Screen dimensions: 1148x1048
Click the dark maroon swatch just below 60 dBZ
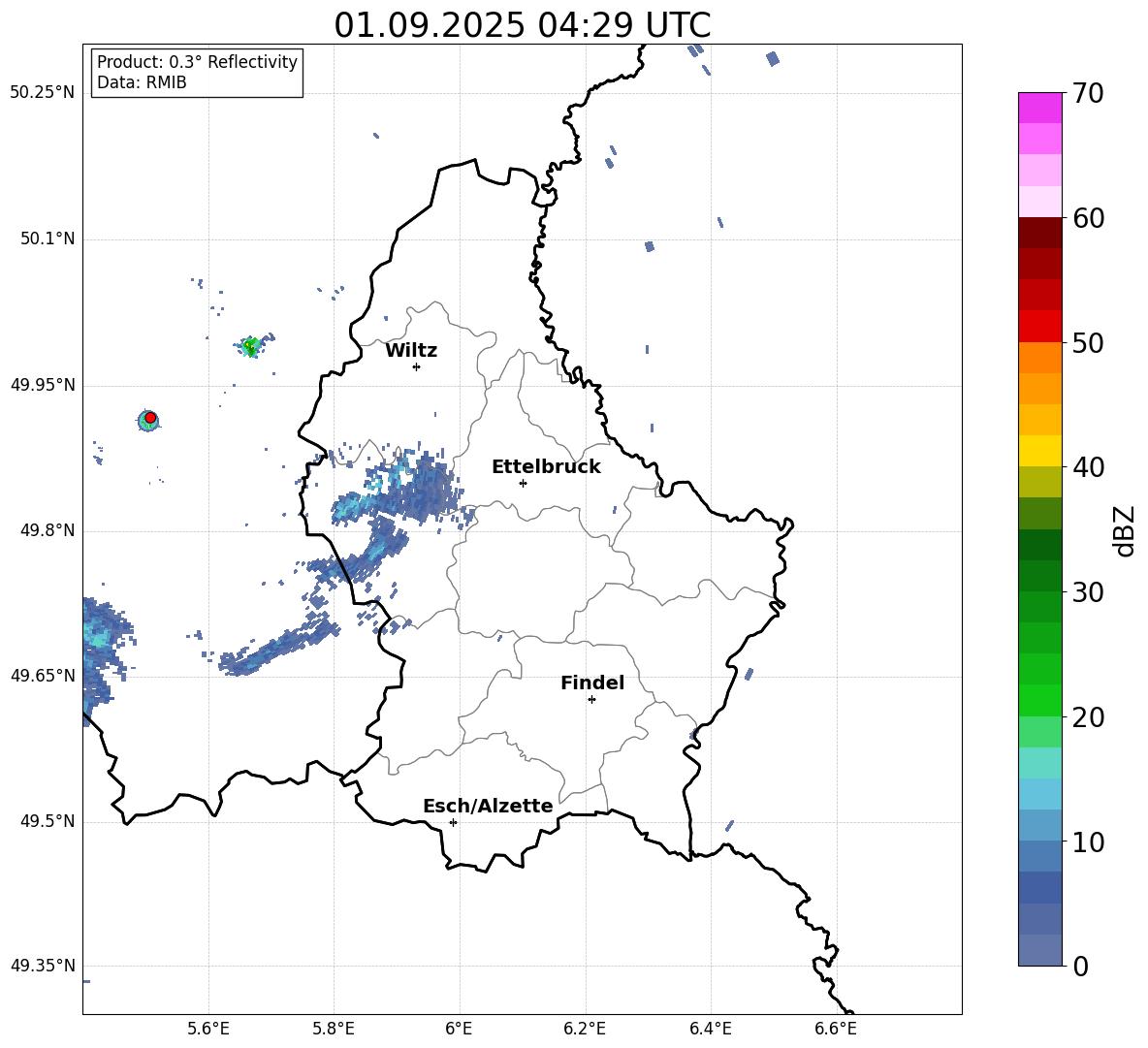click(1039, 233)
